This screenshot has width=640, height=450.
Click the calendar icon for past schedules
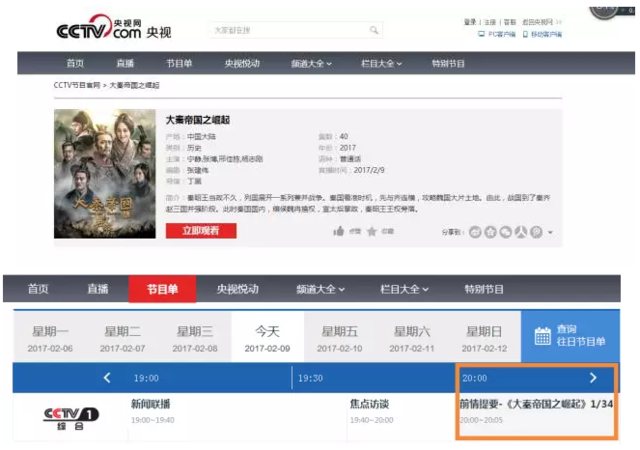pos(542,336)
